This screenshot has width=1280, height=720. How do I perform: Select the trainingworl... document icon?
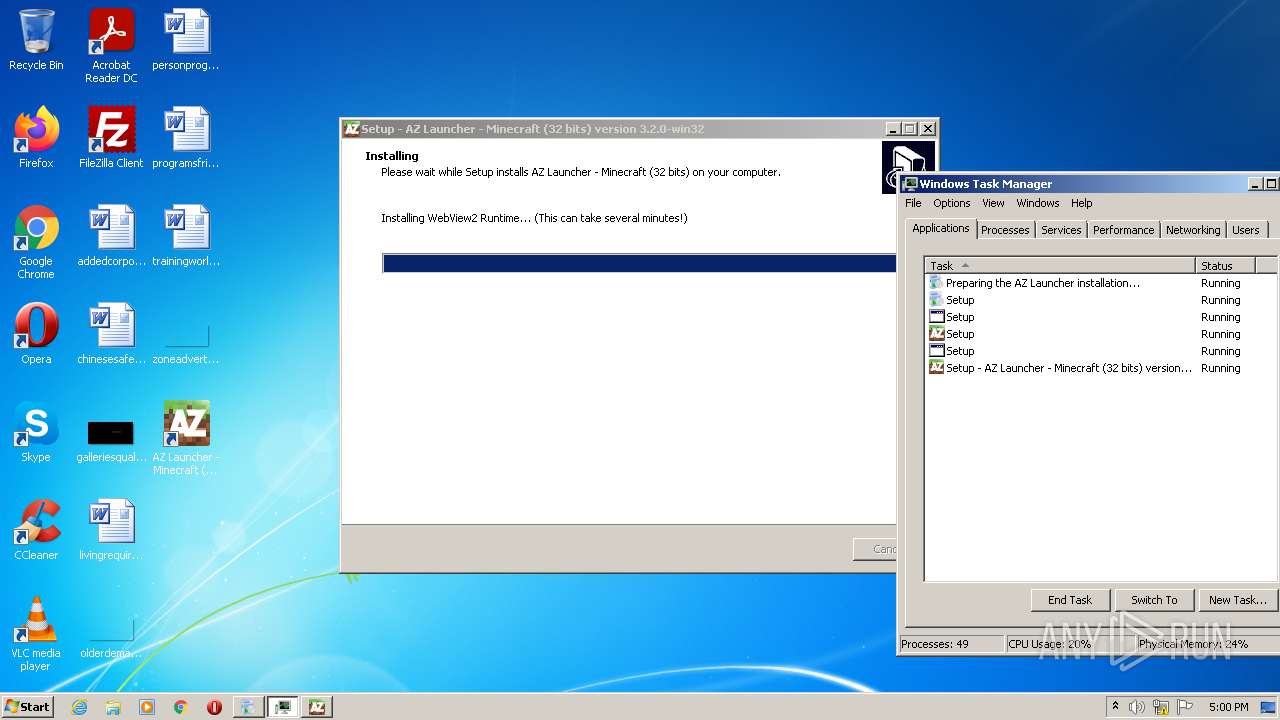click(186, 236)
